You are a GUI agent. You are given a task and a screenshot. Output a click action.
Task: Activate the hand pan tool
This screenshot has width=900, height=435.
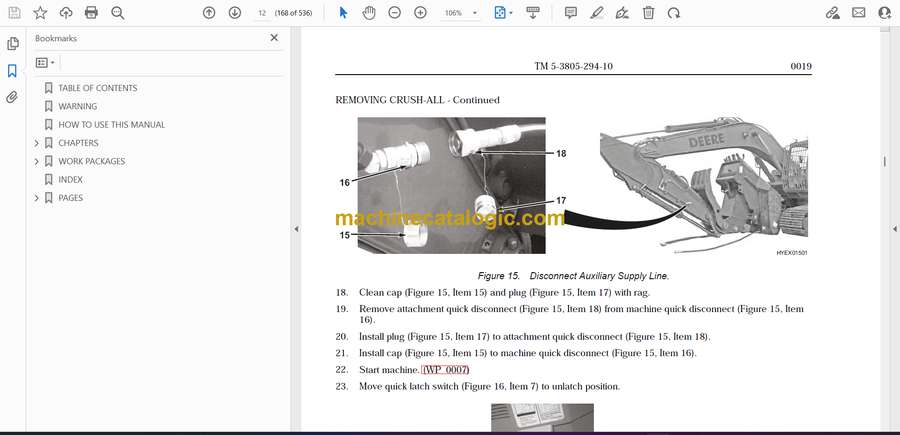click(368, 13)
